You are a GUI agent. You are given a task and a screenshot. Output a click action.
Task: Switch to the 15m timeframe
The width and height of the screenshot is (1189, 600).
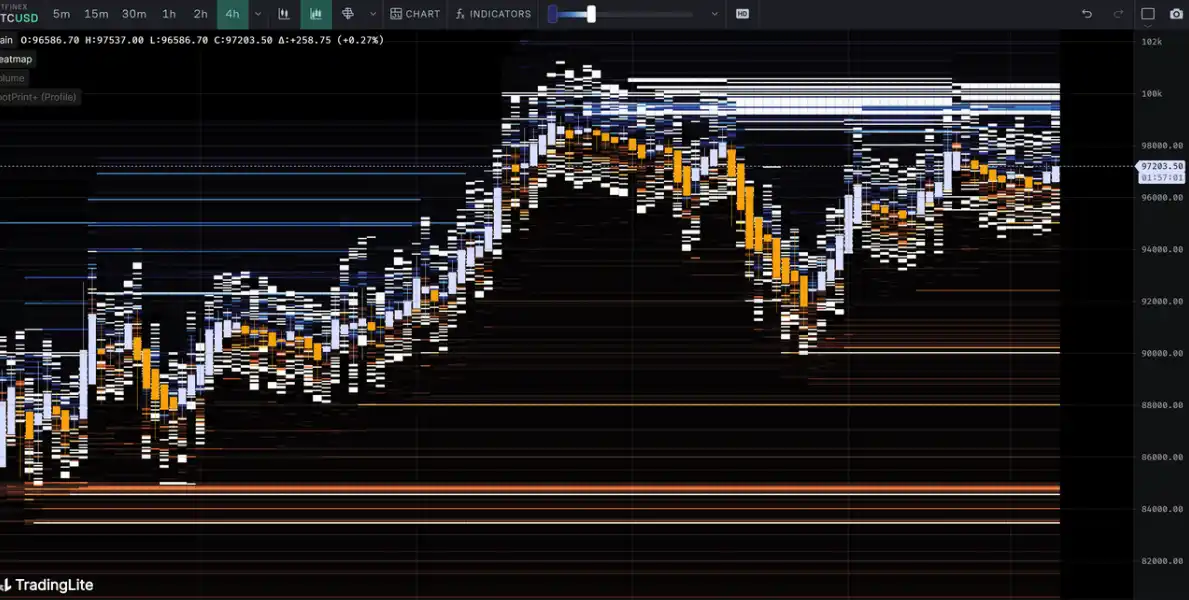pos(96,14)
